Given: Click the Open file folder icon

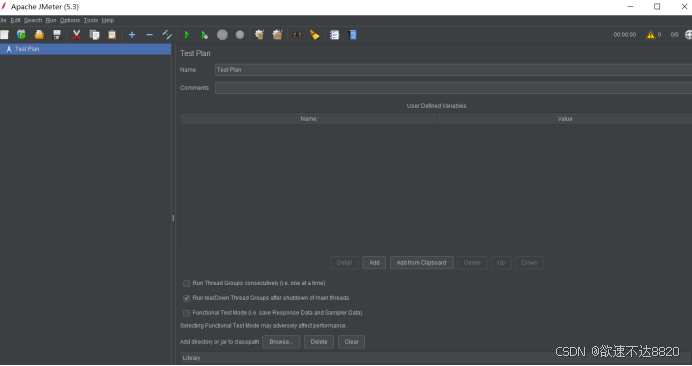Looking at the screenshot, I should click(x=39, y=34).
